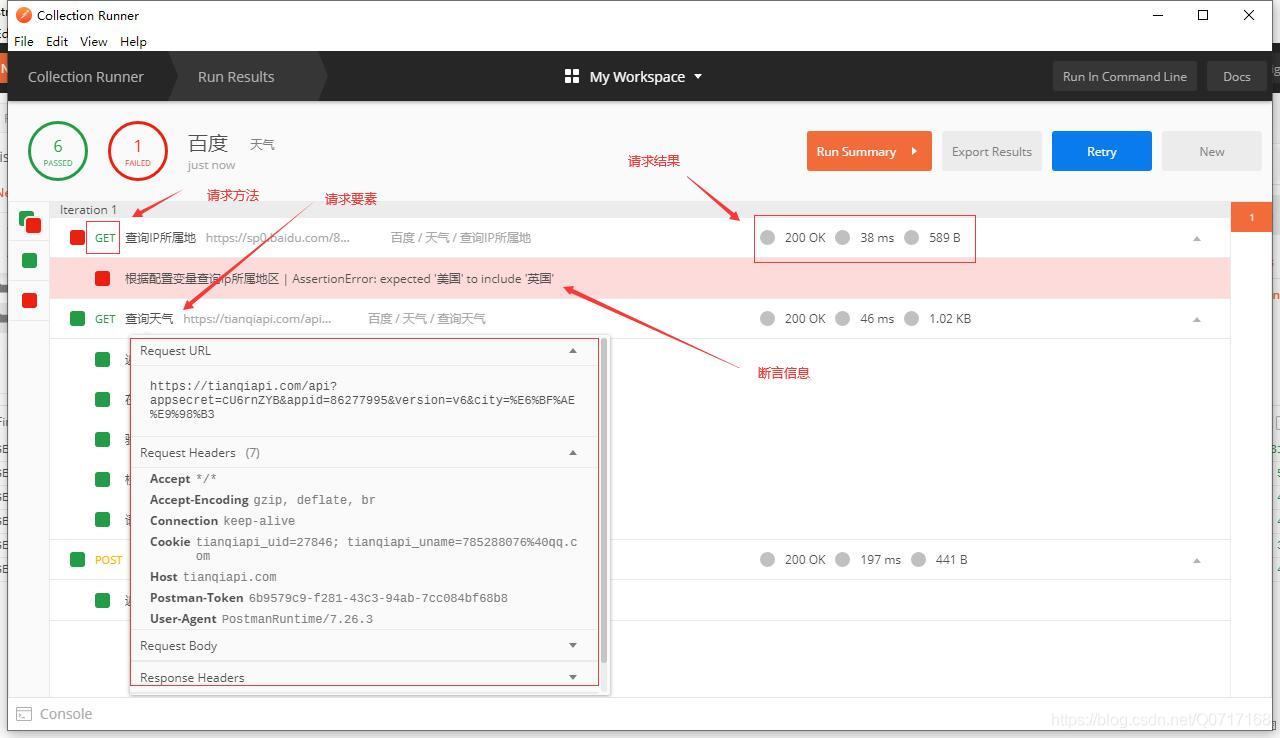Image resolution: width=1280 pixels, height=738 pixels.
Task: Click the 441 B response size
Action: (x=951, y=560)
